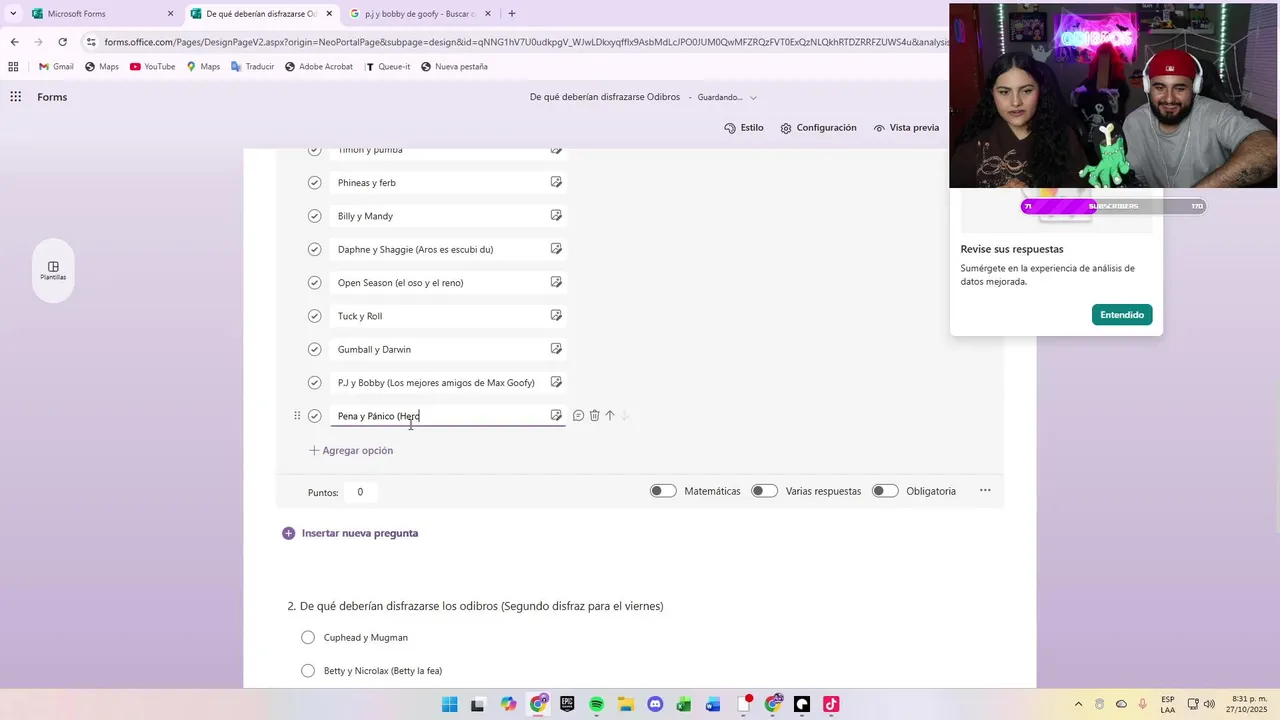Delete the Pena y Pánico option

click(594, 415)
